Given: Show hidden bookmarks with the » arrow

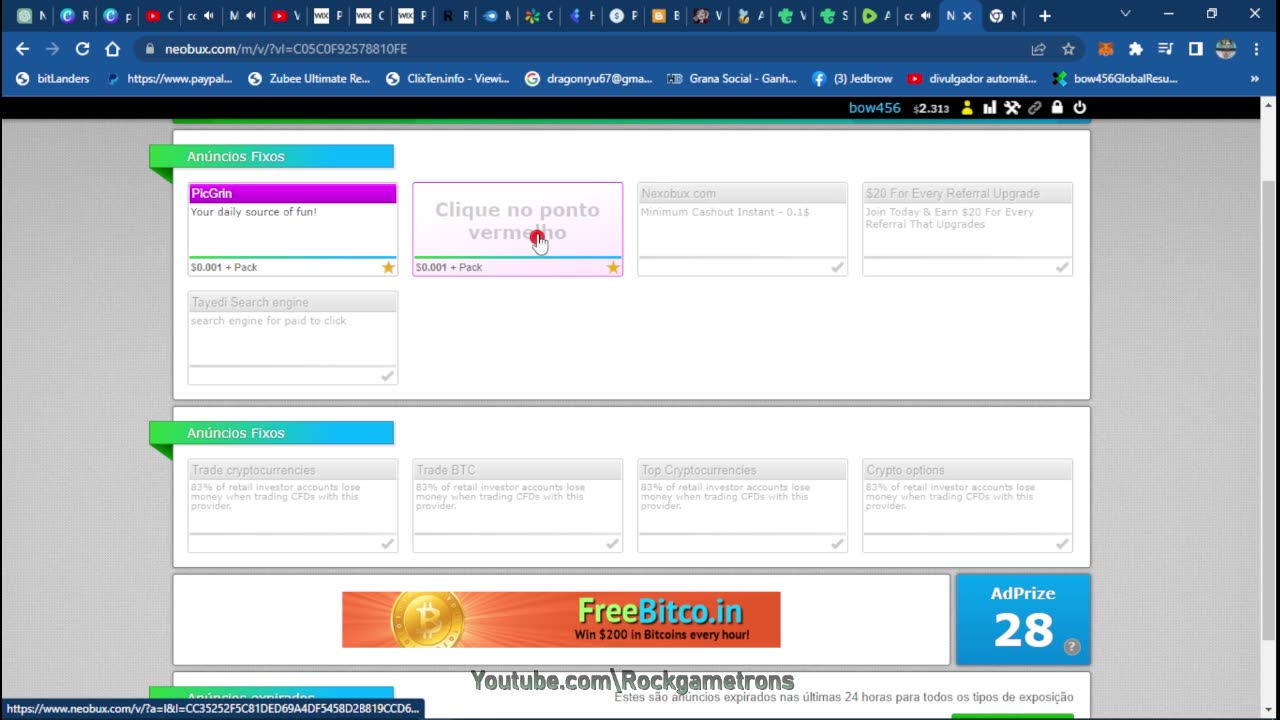Looking at the screenshot, I should click(x=1254, y=78).
